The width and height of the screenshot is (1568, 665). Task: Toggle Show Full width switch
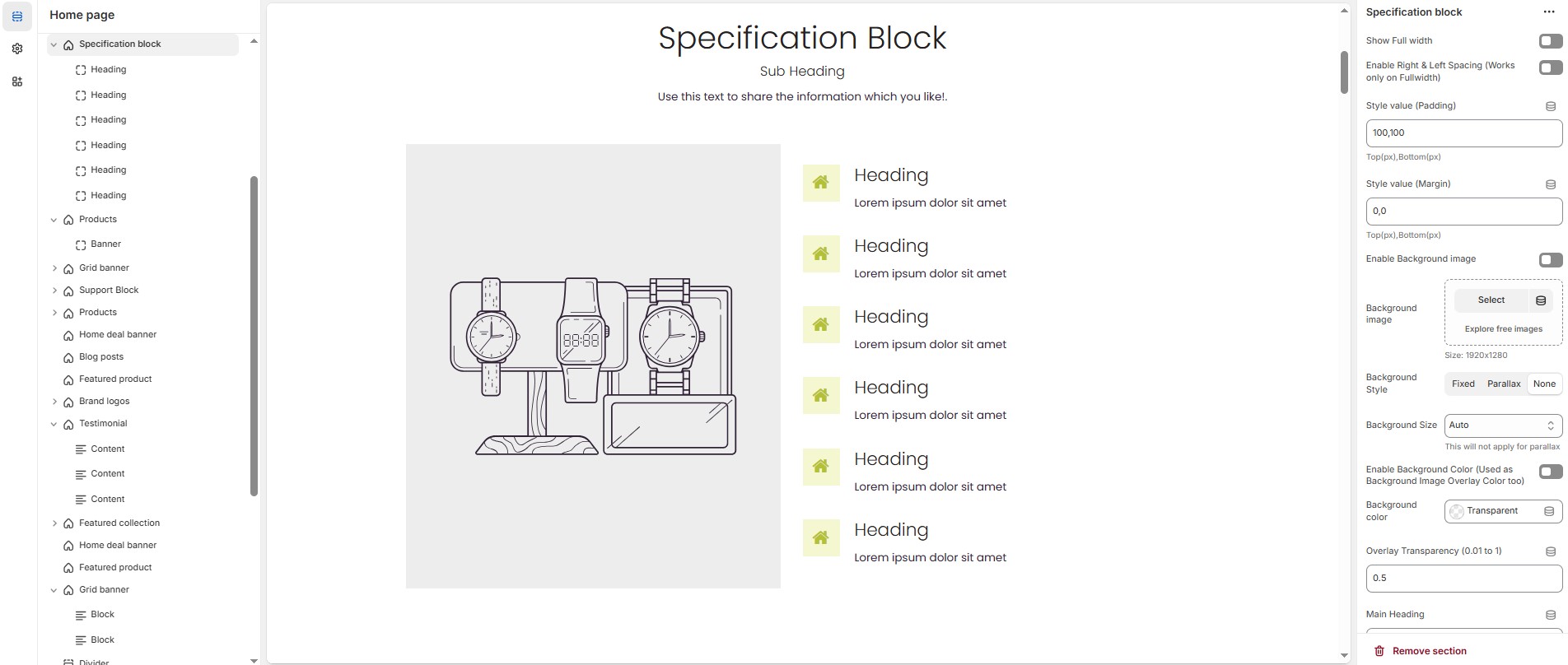pos(1550,41)
